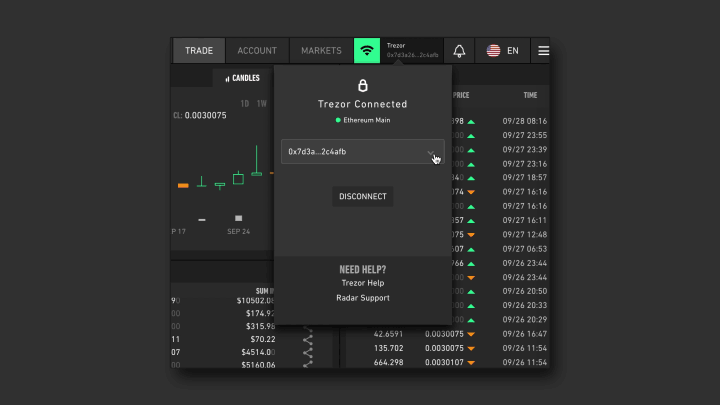Screen dimensions: 720x405
Task: Switch to the TRADE tab
Action: point(199,51)
